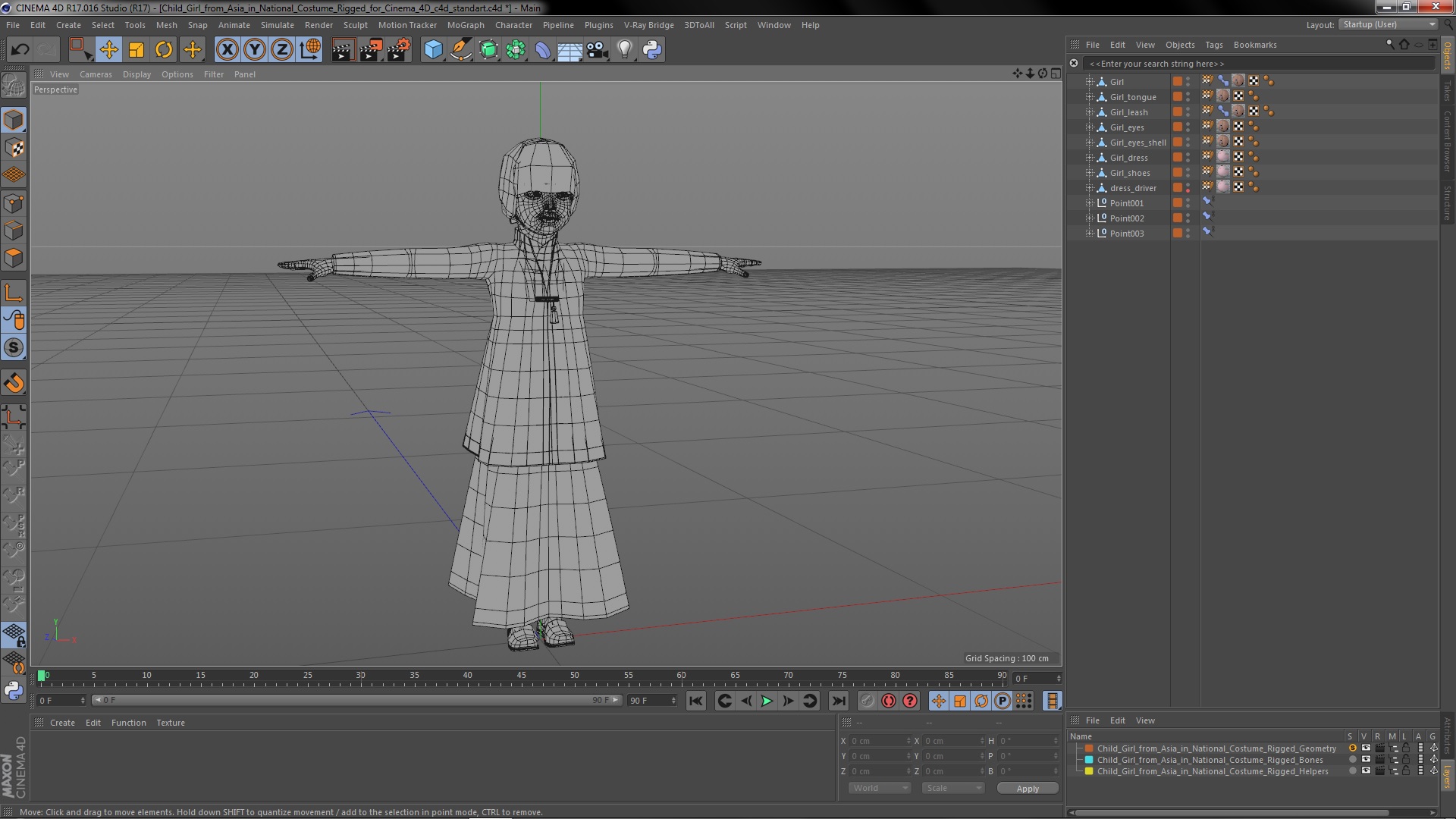The image size is (1456, 819).
Task: Toggle Z axis lock
Action: click(282, 50)
